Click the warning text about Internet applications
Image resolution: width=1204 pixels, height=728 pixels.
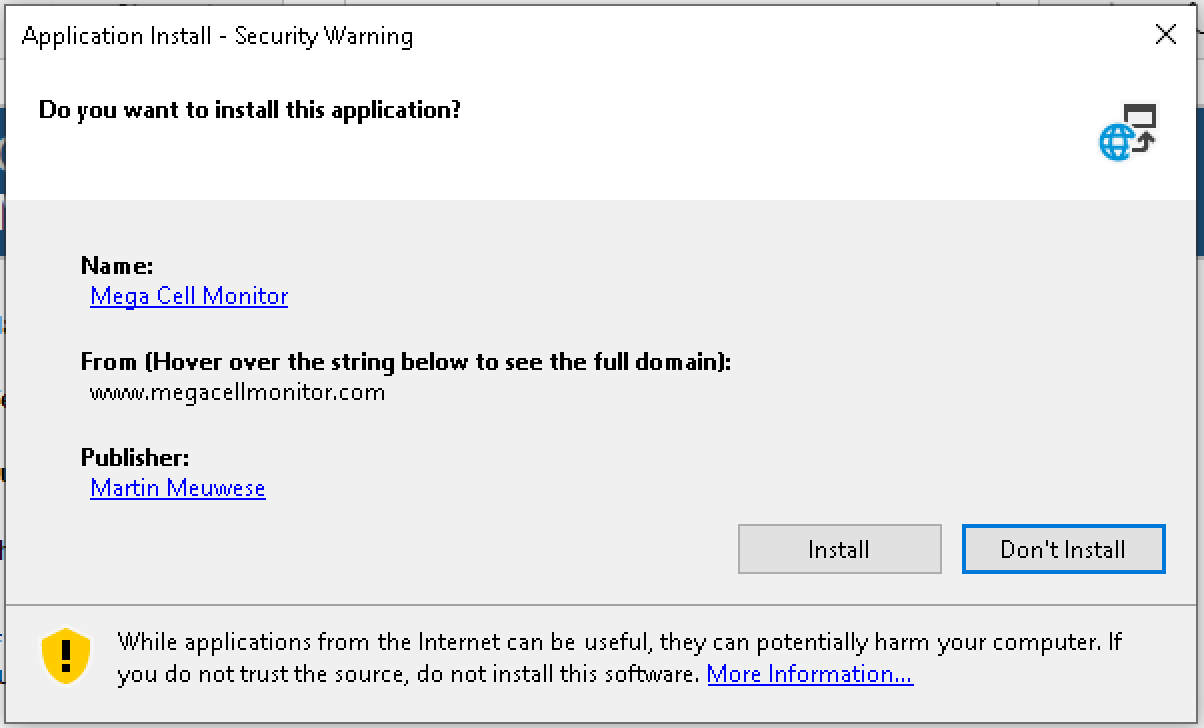[620, 657]
